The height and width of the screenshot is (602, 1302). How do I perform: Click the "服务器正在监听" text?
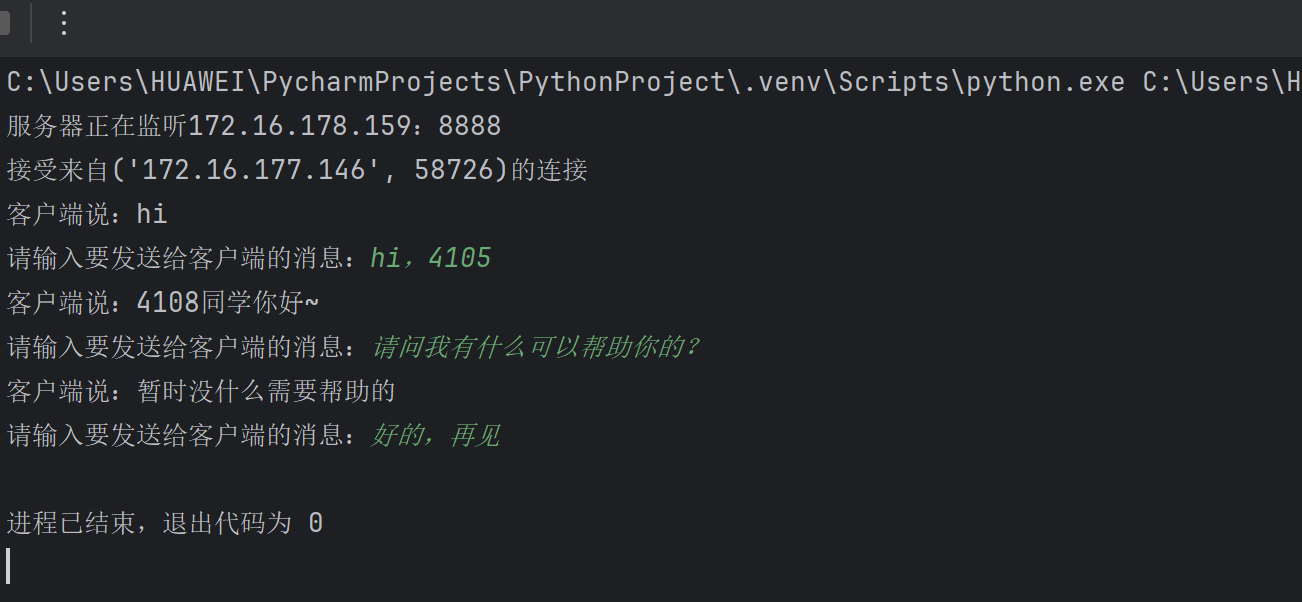97,126
